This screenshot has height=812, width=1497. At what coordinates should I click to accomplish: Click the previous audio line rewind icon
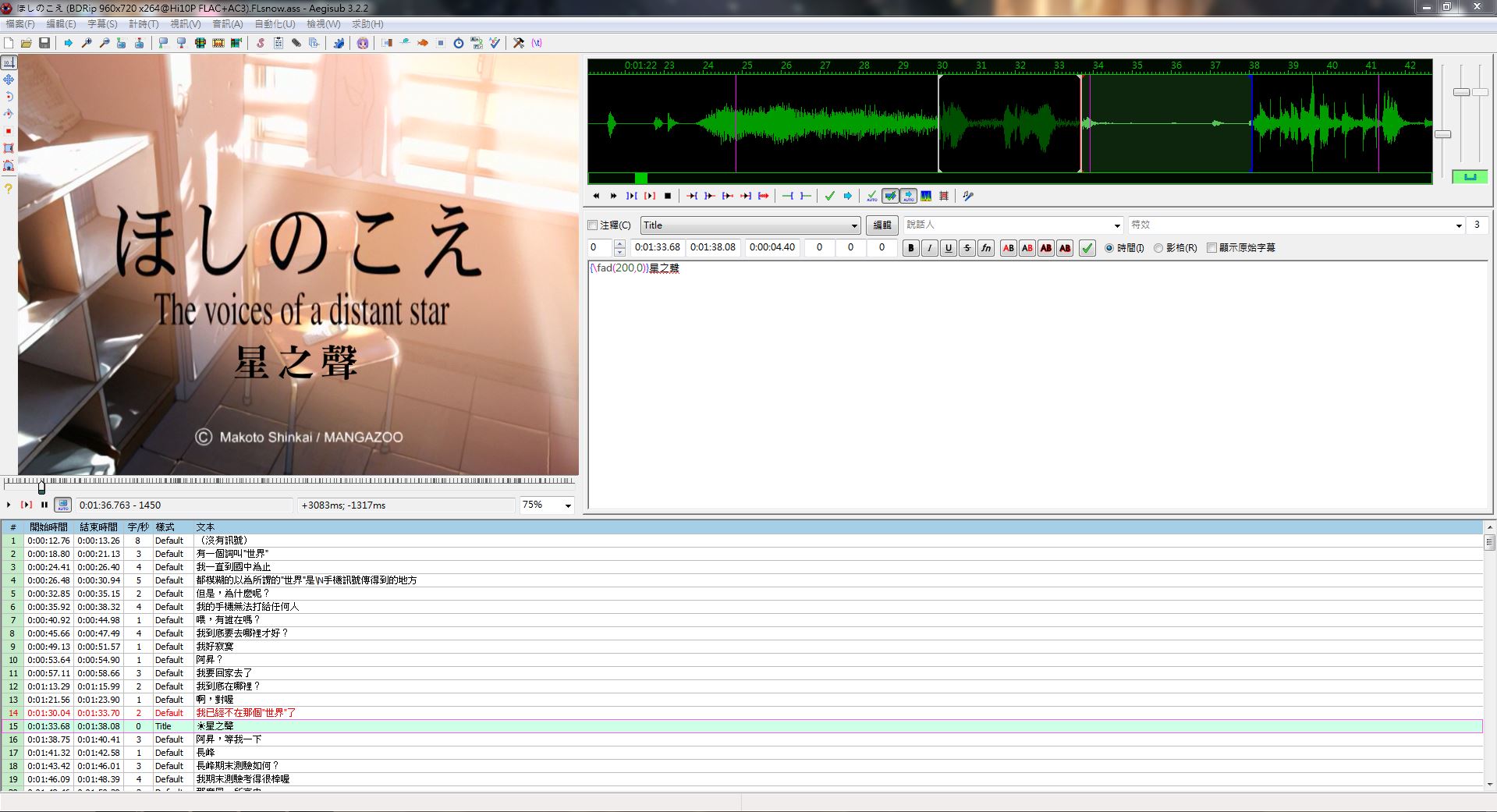(596, 196)
